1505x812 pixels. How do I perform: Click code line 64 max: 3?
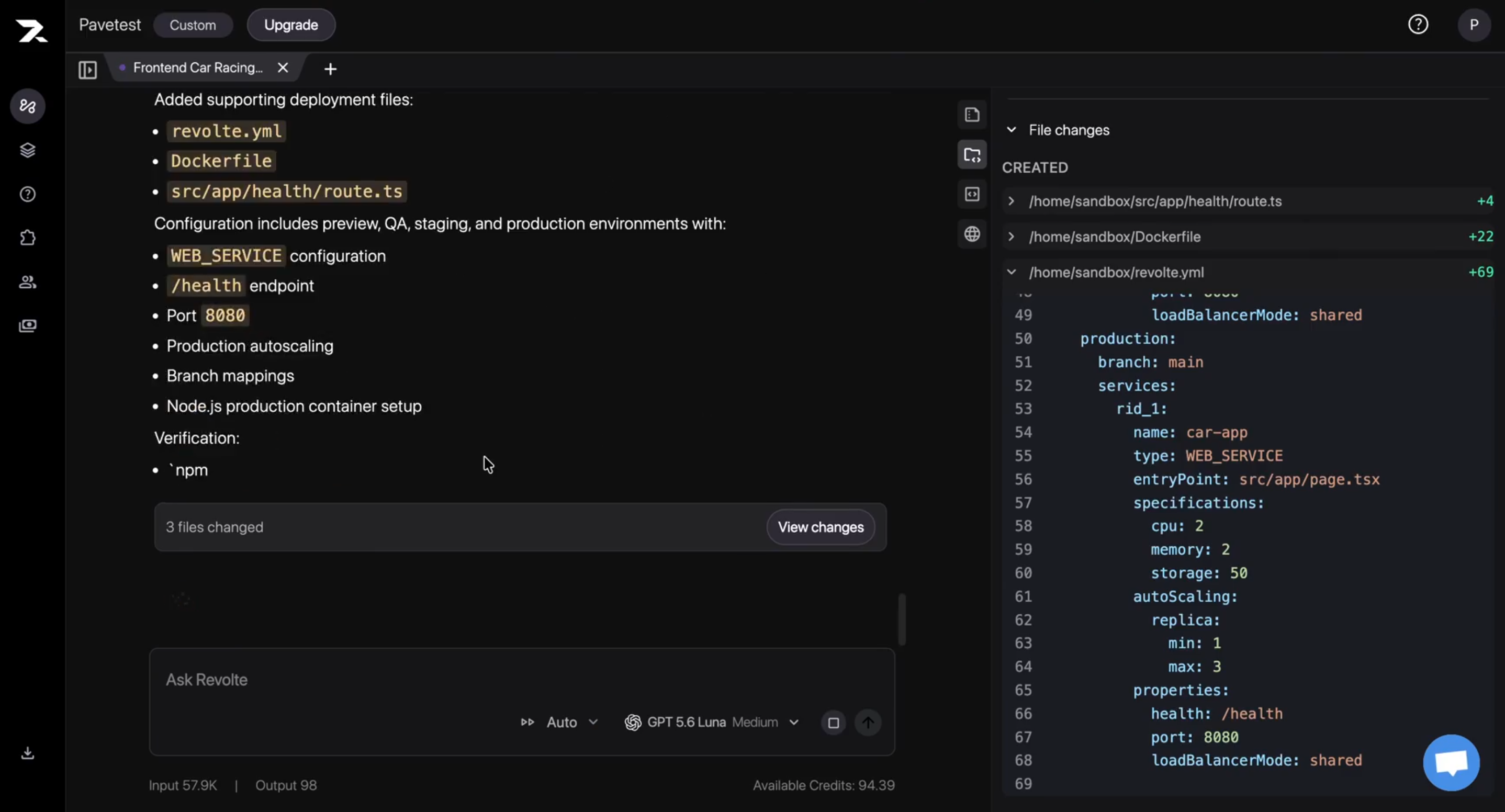click(x=1195, y=667)
